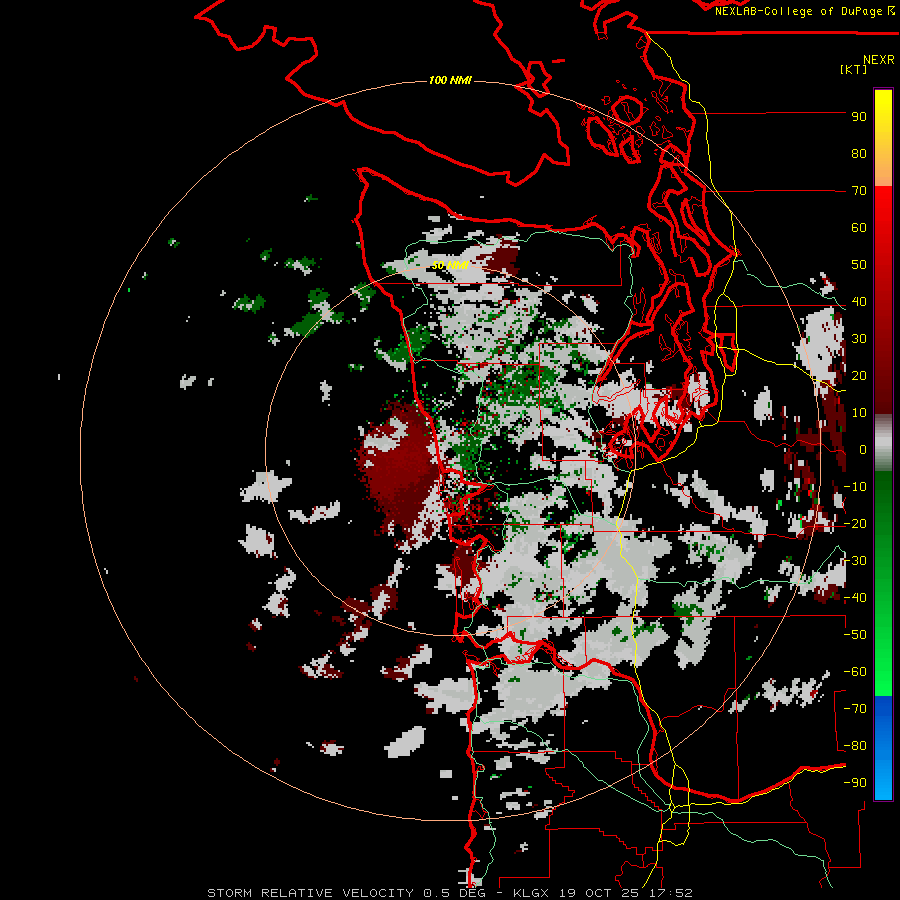The width and height of the screenshot is (900, 900).
Task: Select the 40 tick label on scale
Action: pyautogui.click(x=859, y=302)
